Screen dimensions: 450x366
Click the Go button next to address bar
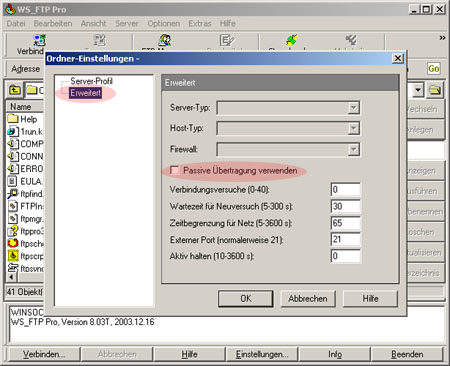(x=434, y=69)
